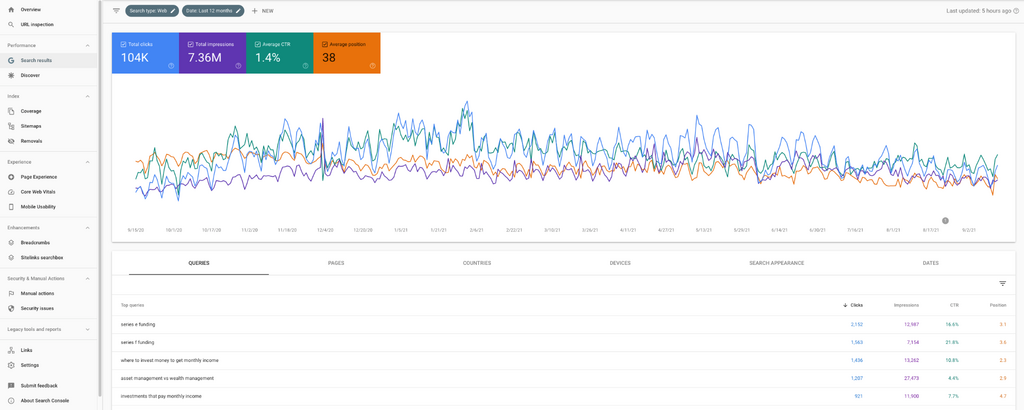This screenshot has height=410, width=1024.
Task: Open Sitemaps via its sidebar icon
Action: [x=11, y=126]
